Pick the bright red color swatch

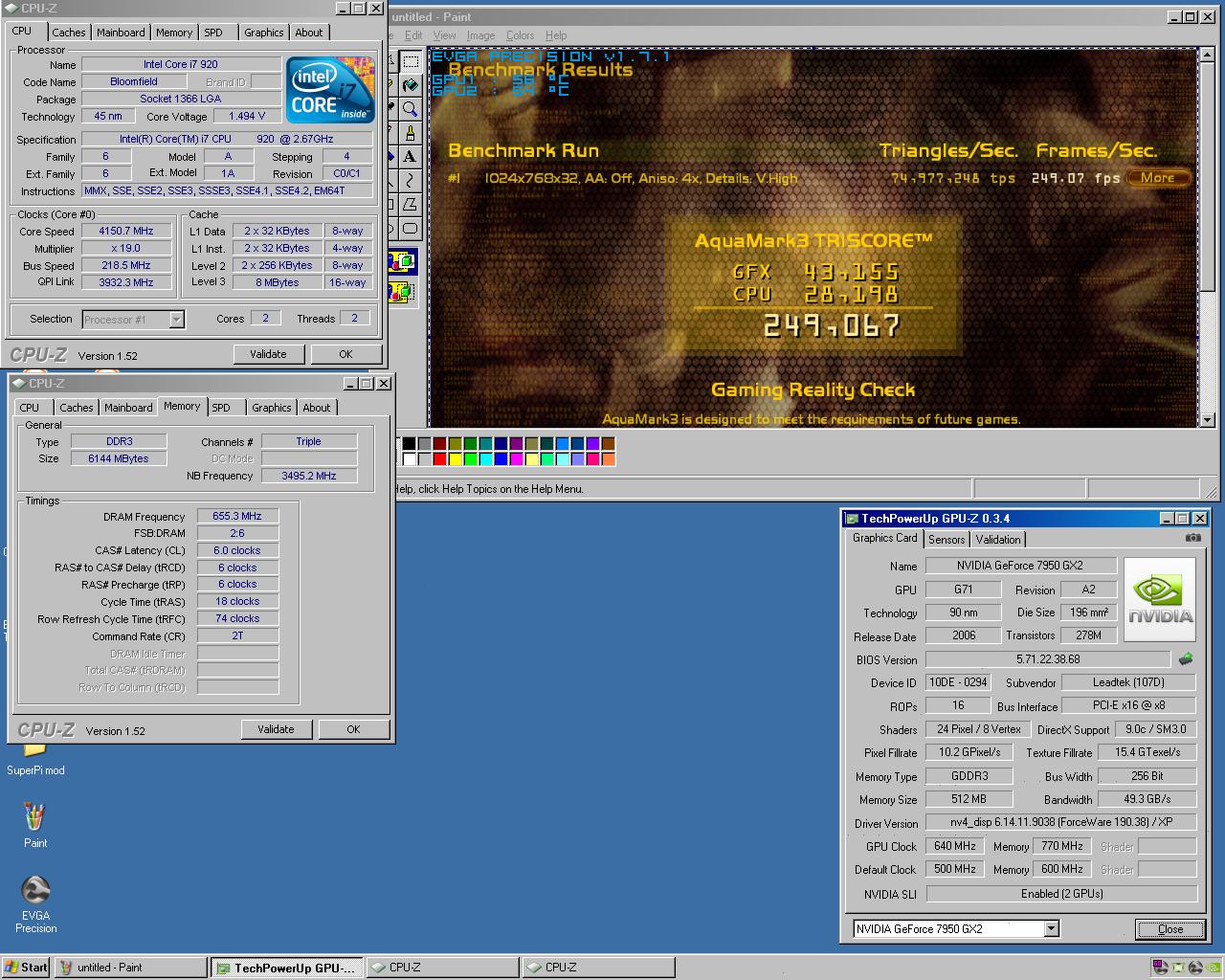[x=439, y=459]
